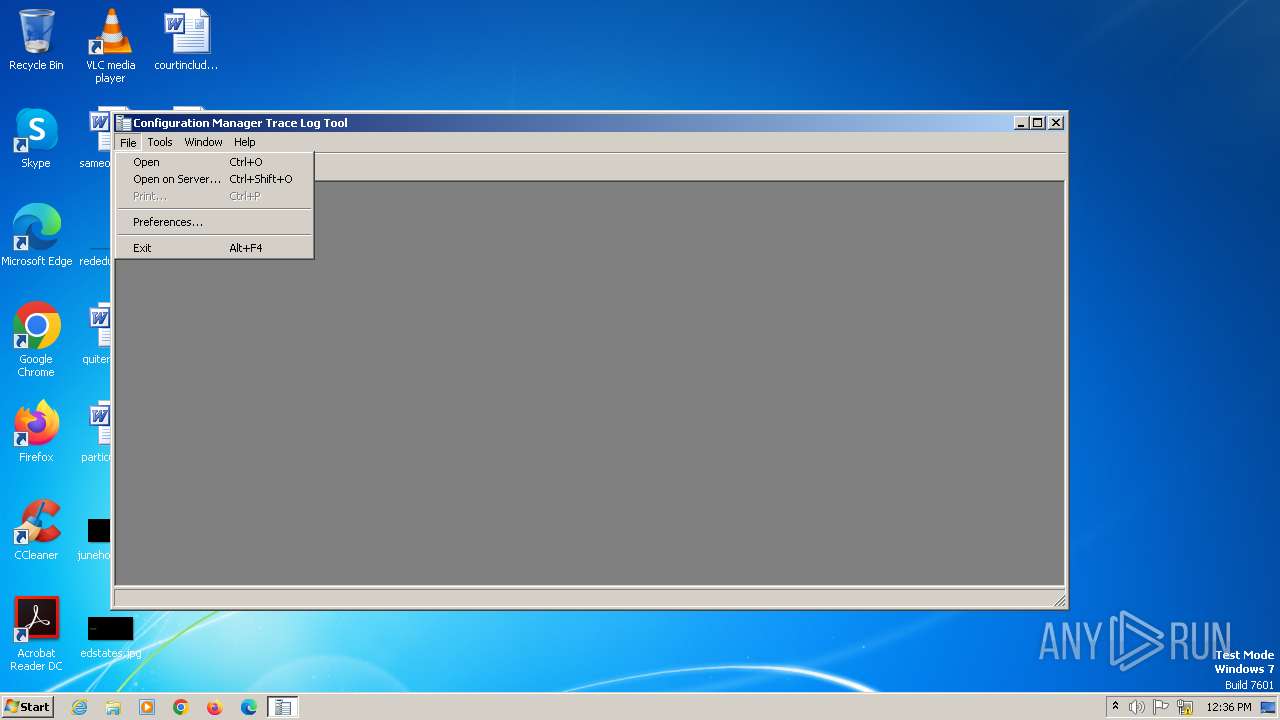1280x720 pixels.
Task: Open Internet Explorer in the taskbar
Action: [79, 707]
